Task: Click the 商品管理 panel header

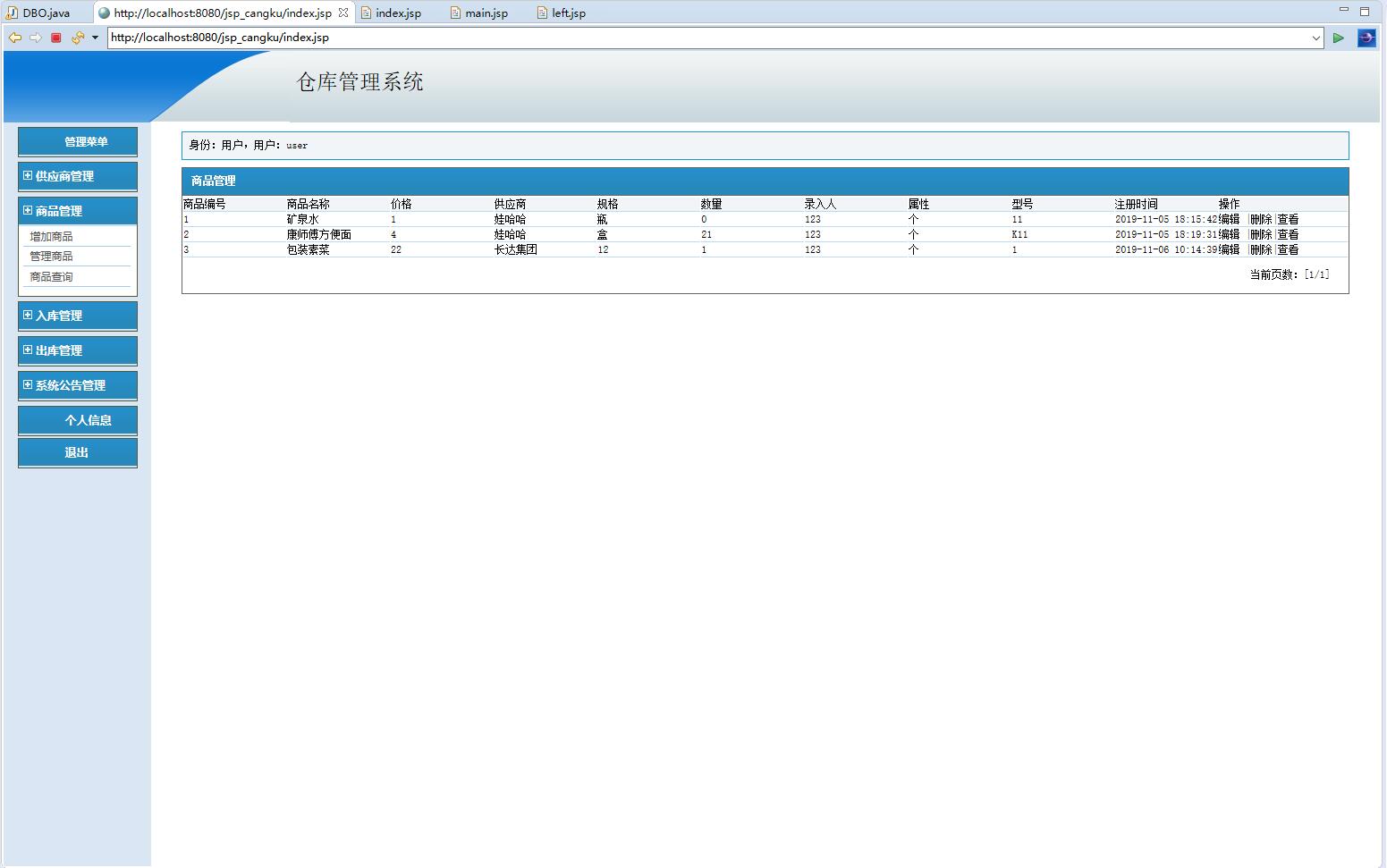Action: [x=765, y=181]
